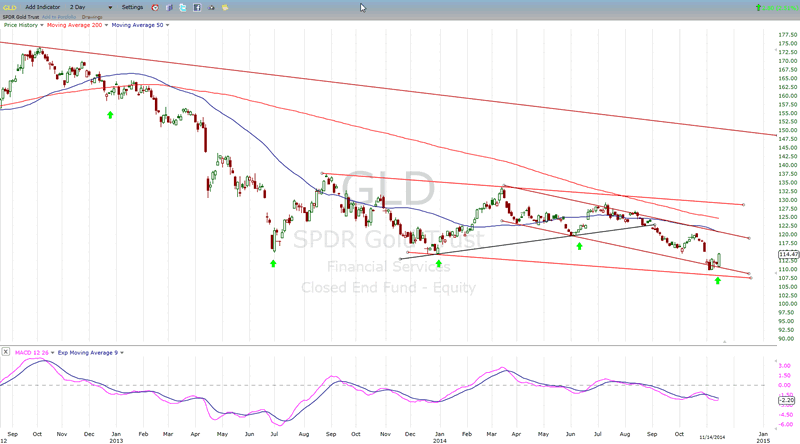800x444 pixels.
Task: Click the 150.00 price axis label
Action: click(788, 130)
